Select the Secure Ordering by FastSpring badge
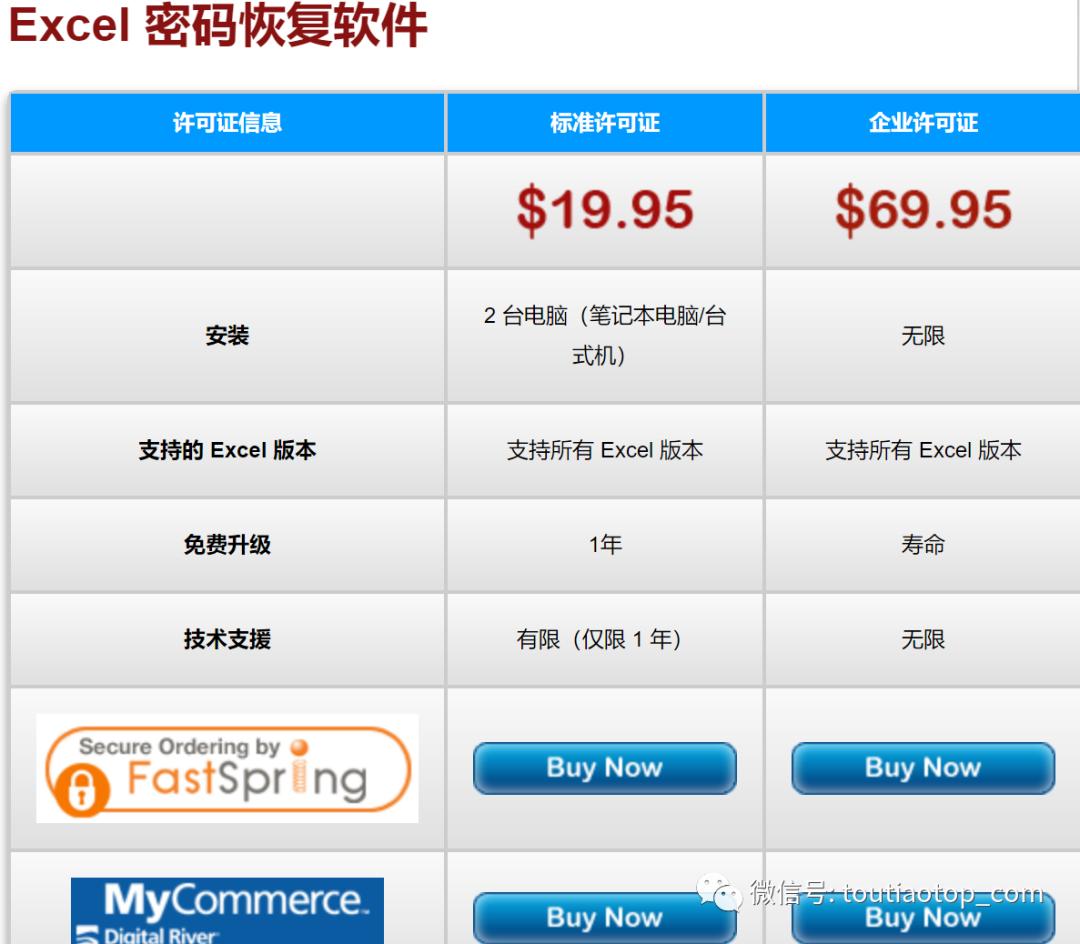This screenshot has width=1080, height=944. (x=225, y=768)
